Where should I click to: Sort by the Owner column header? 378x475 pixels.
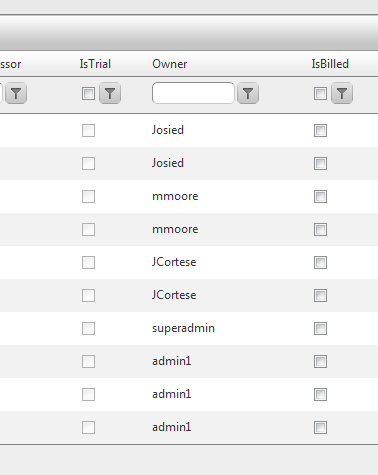point(170,64)
